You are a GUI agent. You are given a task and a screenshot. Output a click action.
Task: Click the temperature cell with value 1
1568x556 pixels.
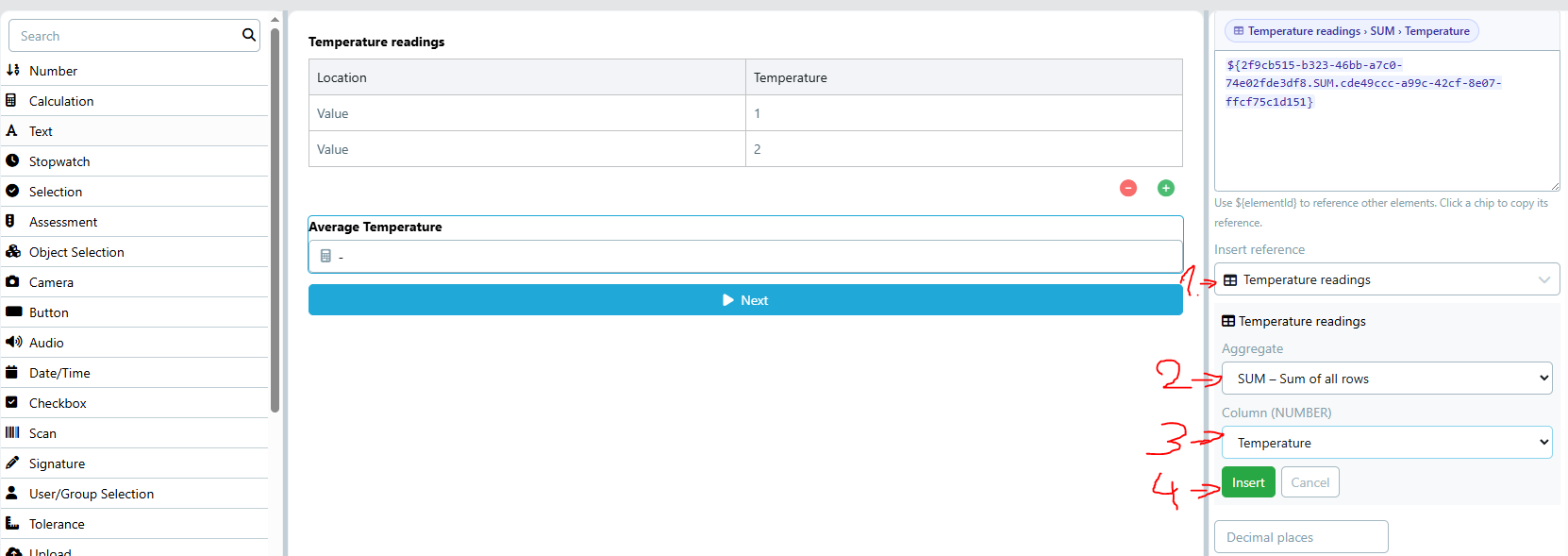964,113
